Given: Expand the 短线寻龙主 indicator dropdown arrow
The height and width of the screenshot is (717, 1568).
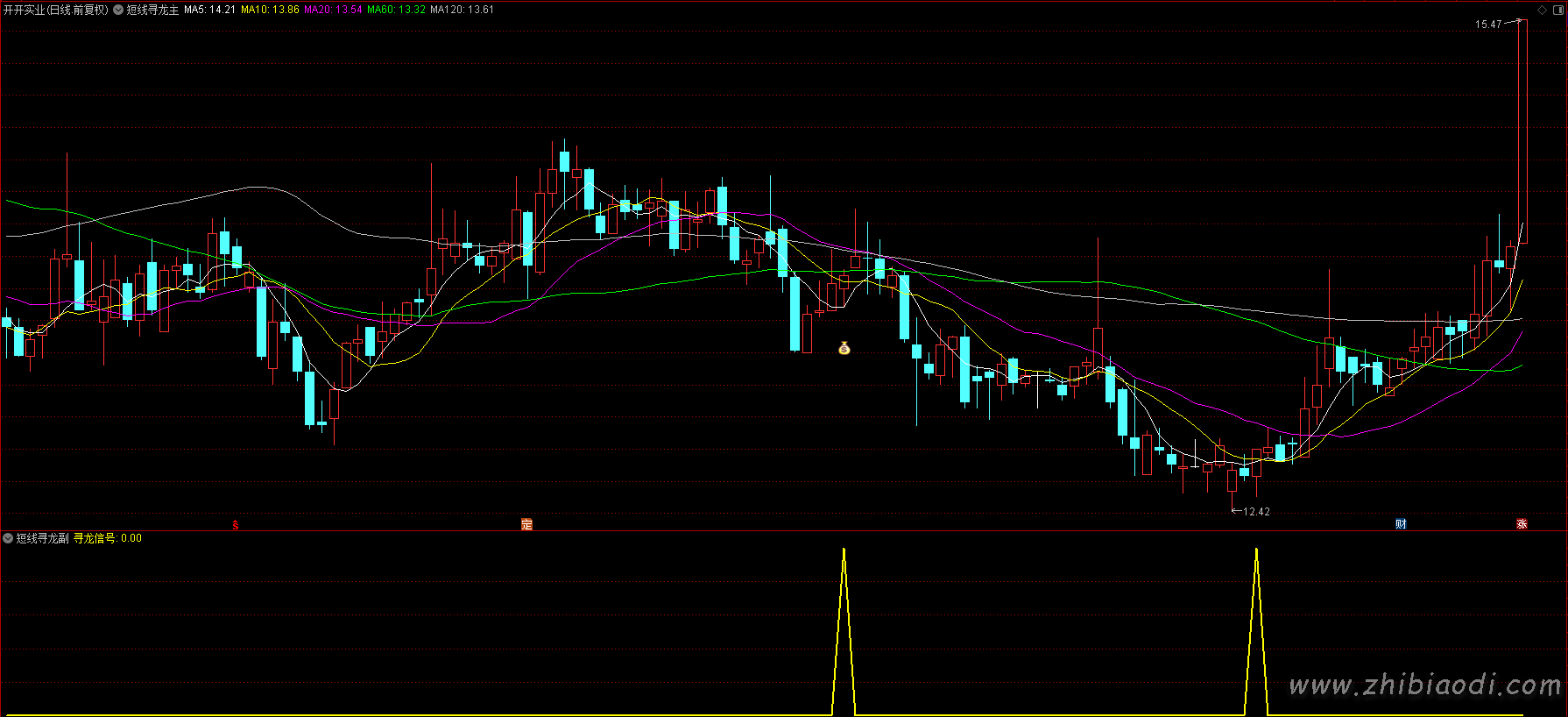Looking at the screenshot, I should coord(118,10).
